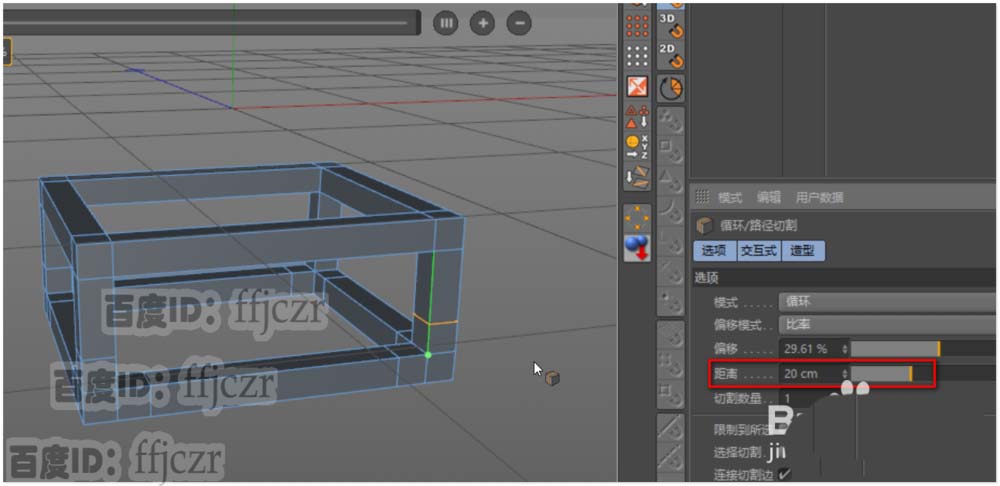Click the viewport top progress slider bar
This screenshot has width=1000, height=486.
(x=212, y=23)
